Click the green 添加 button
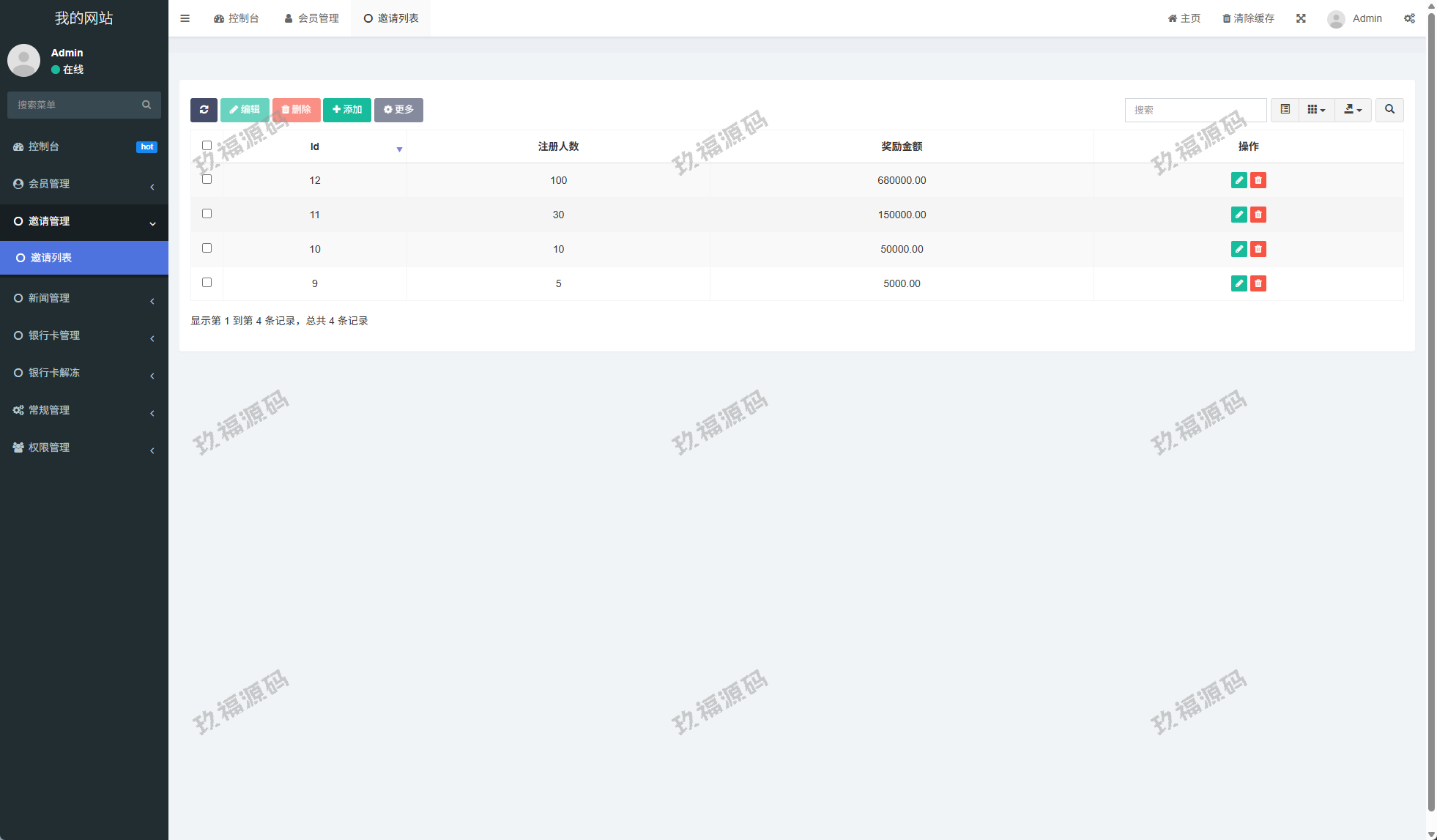 click(x=347, y=110)
